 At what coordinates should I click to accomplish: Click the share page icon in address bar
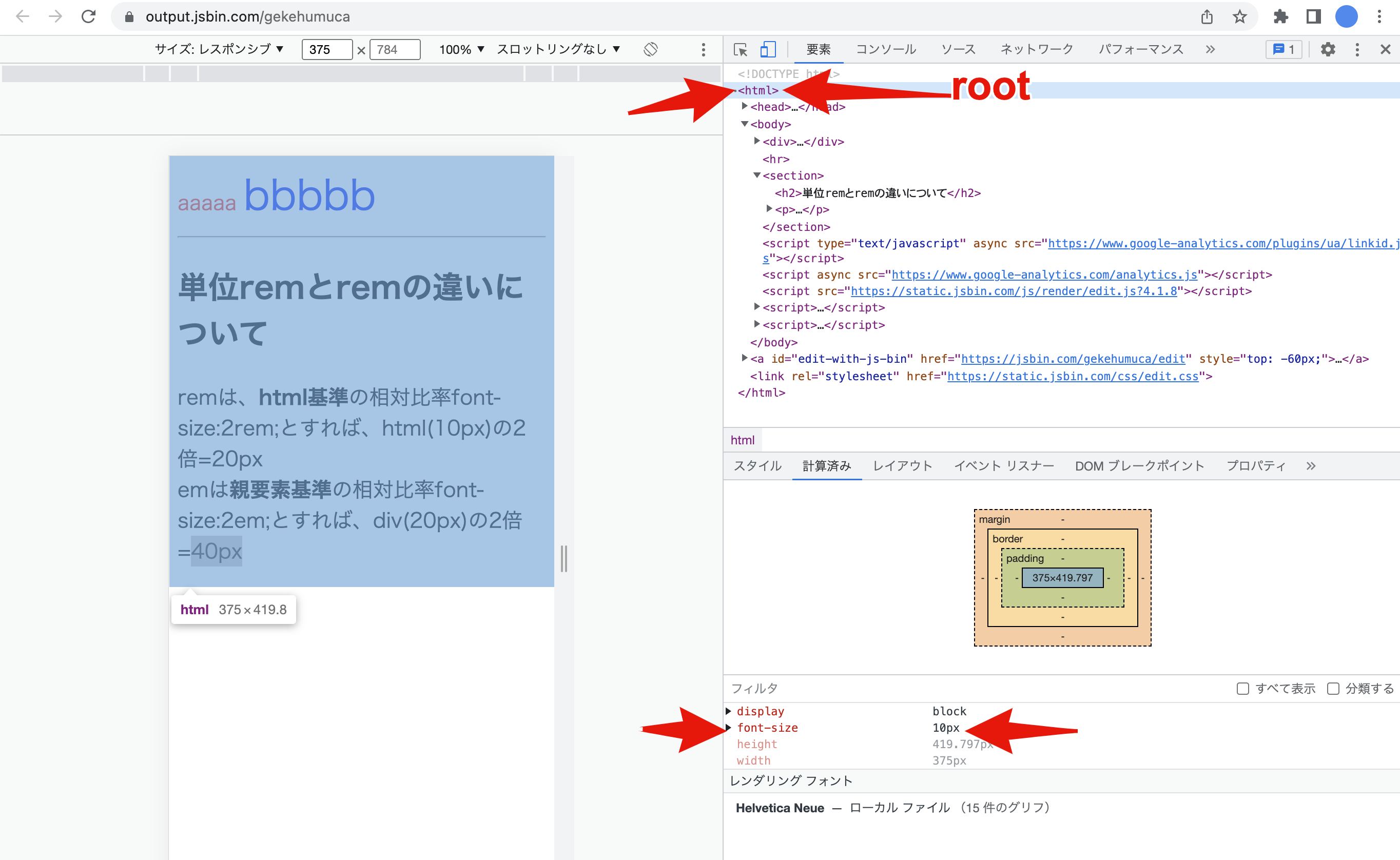(x=1207, y=16)
